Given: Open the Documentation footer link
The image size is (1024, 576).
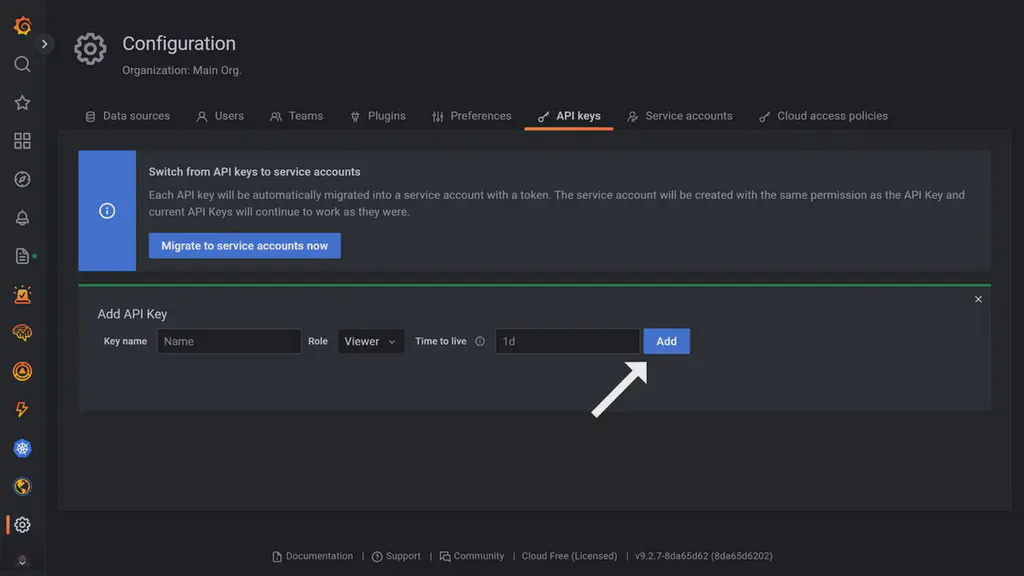Looking at the screenshot, I should coord(314,556).
